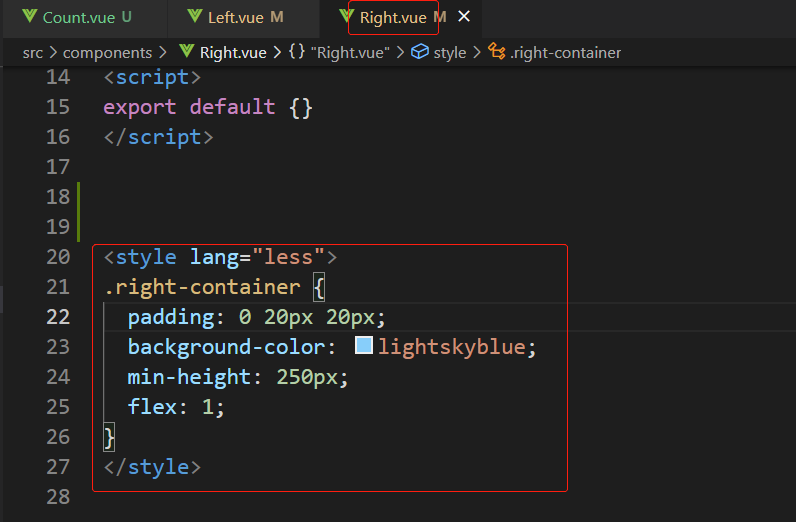Close the Right.vue tab
The width and height of the screenshot is (796, 522).
[x=463, y=17]
